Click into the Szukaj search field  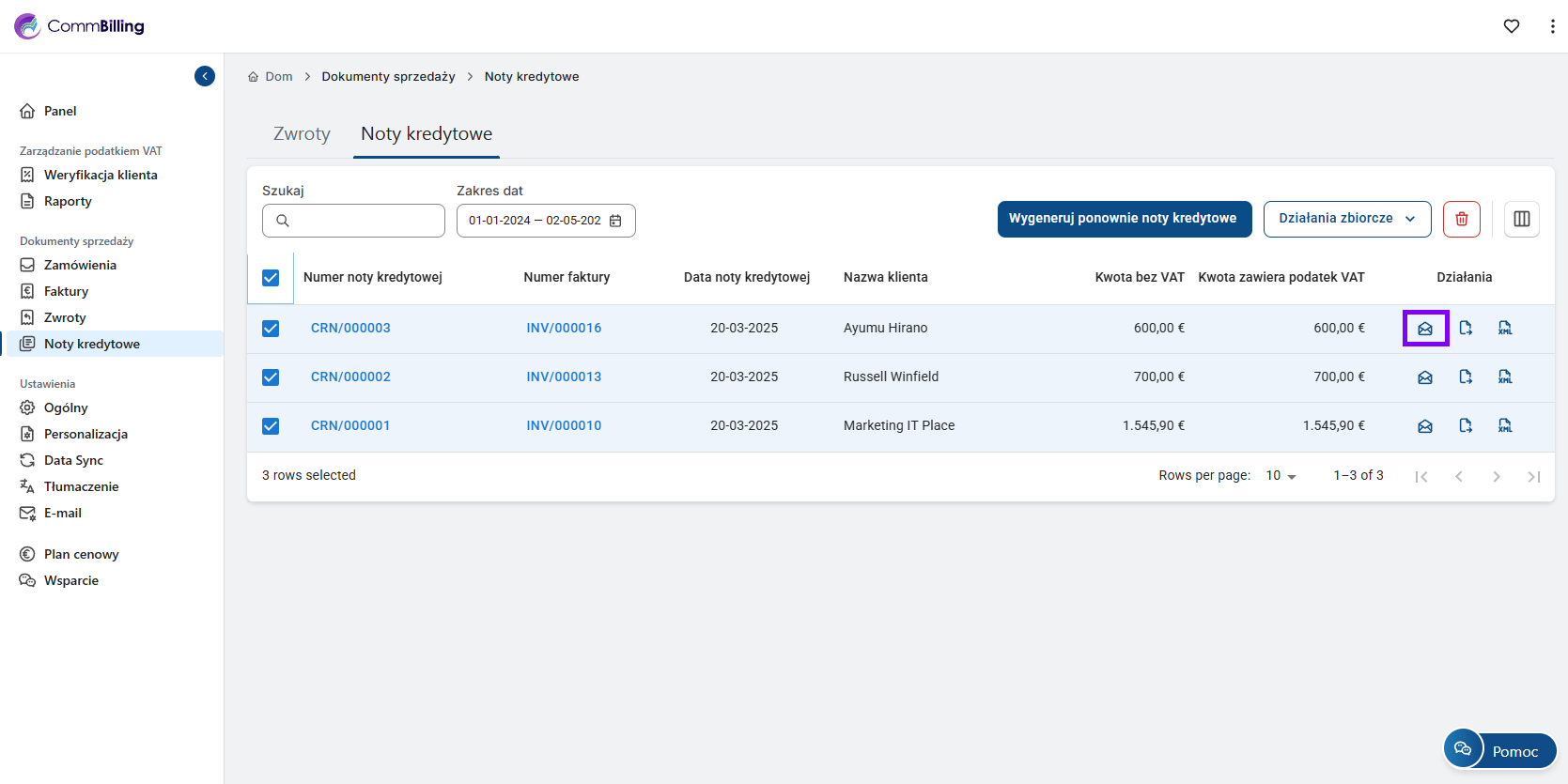[365, 221]
